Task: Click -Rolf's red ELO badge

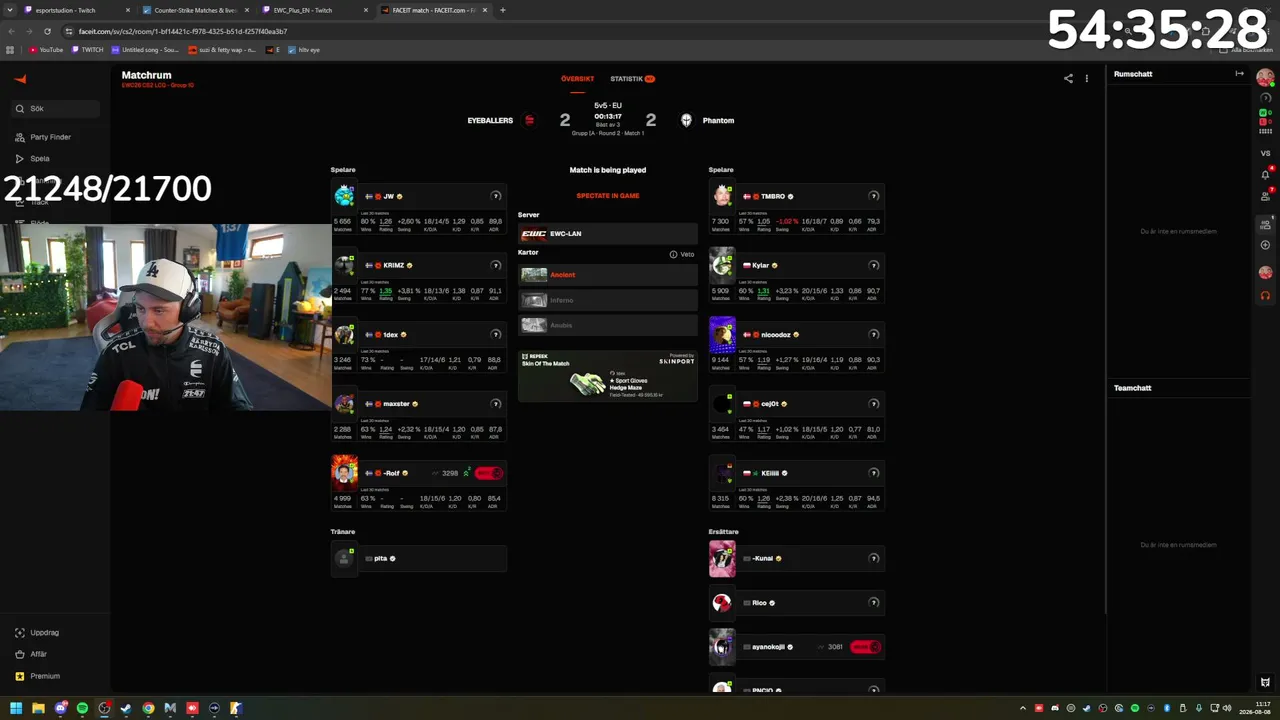Action: (x=489, y=473)
